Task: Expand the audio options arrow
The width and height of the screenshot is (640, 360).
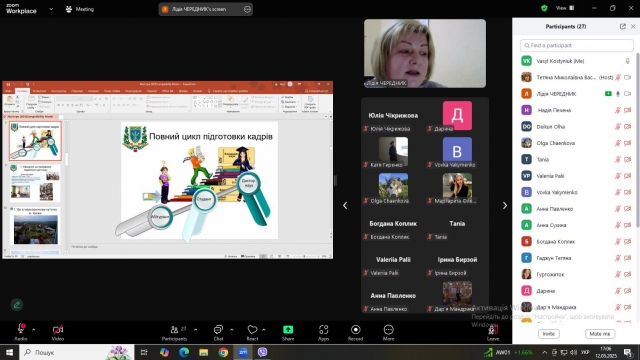Action: (33, 329)
